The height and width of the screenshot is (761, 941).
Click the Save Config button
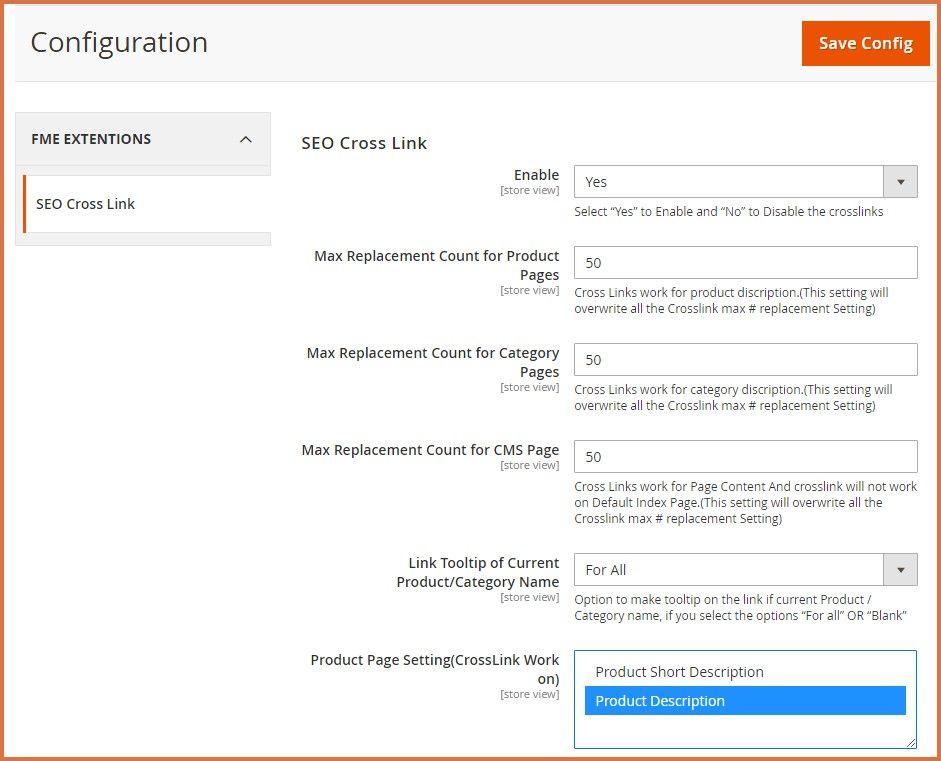(x=865, y=43)
